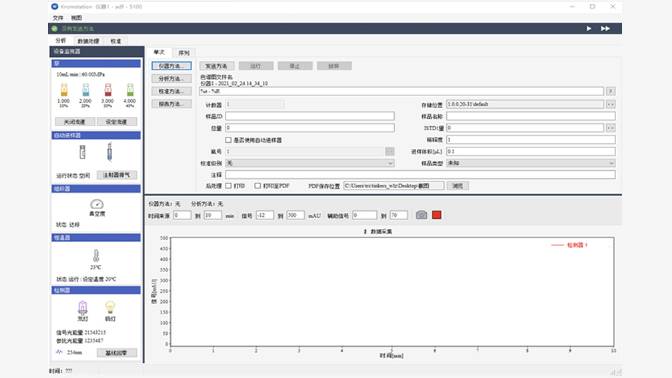Click the yellow solvent bottle icon

click(64, 90)
